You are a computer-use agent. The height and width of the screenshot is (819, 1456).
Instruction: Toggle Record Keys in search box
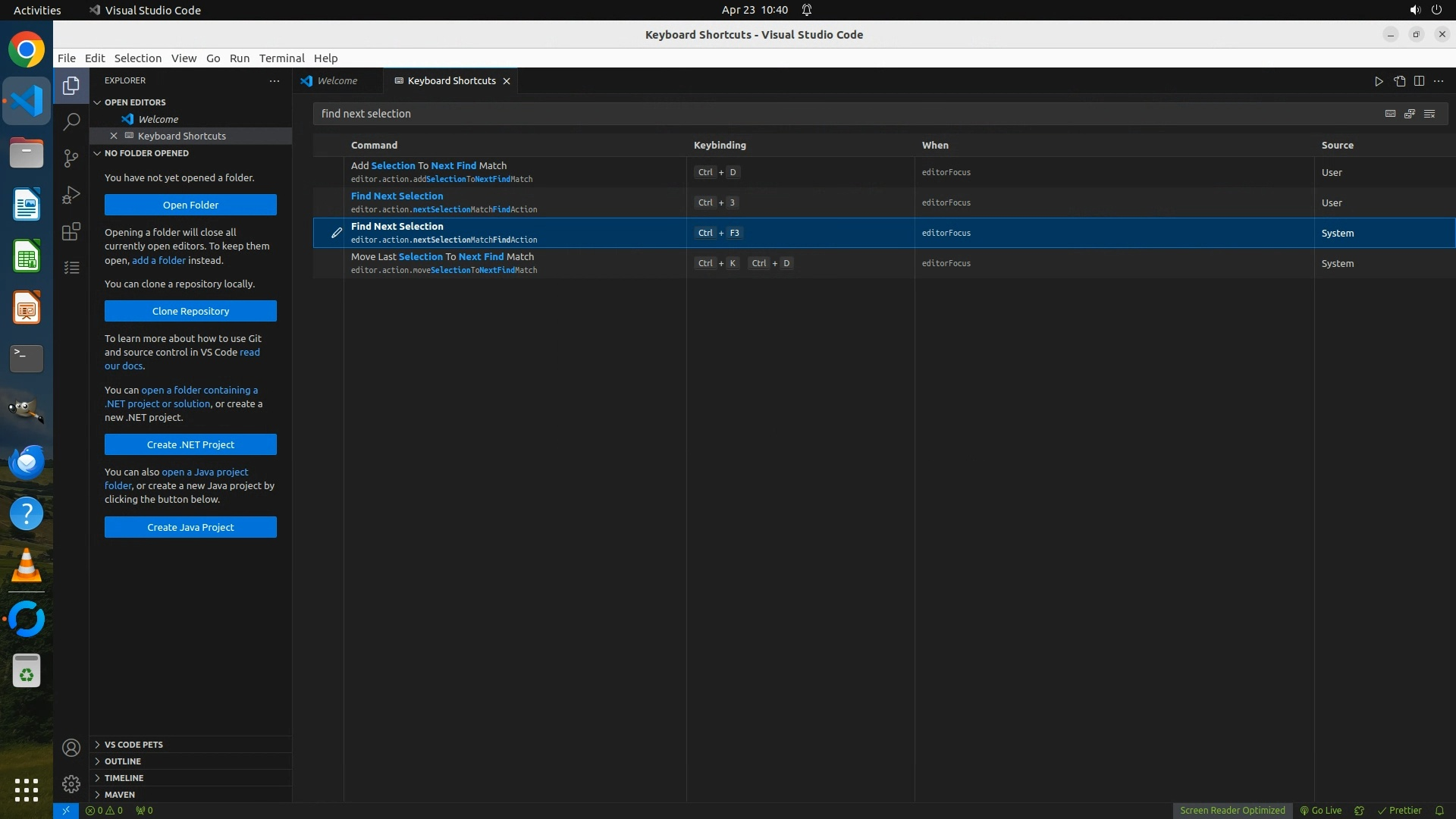pos(1390,114)
